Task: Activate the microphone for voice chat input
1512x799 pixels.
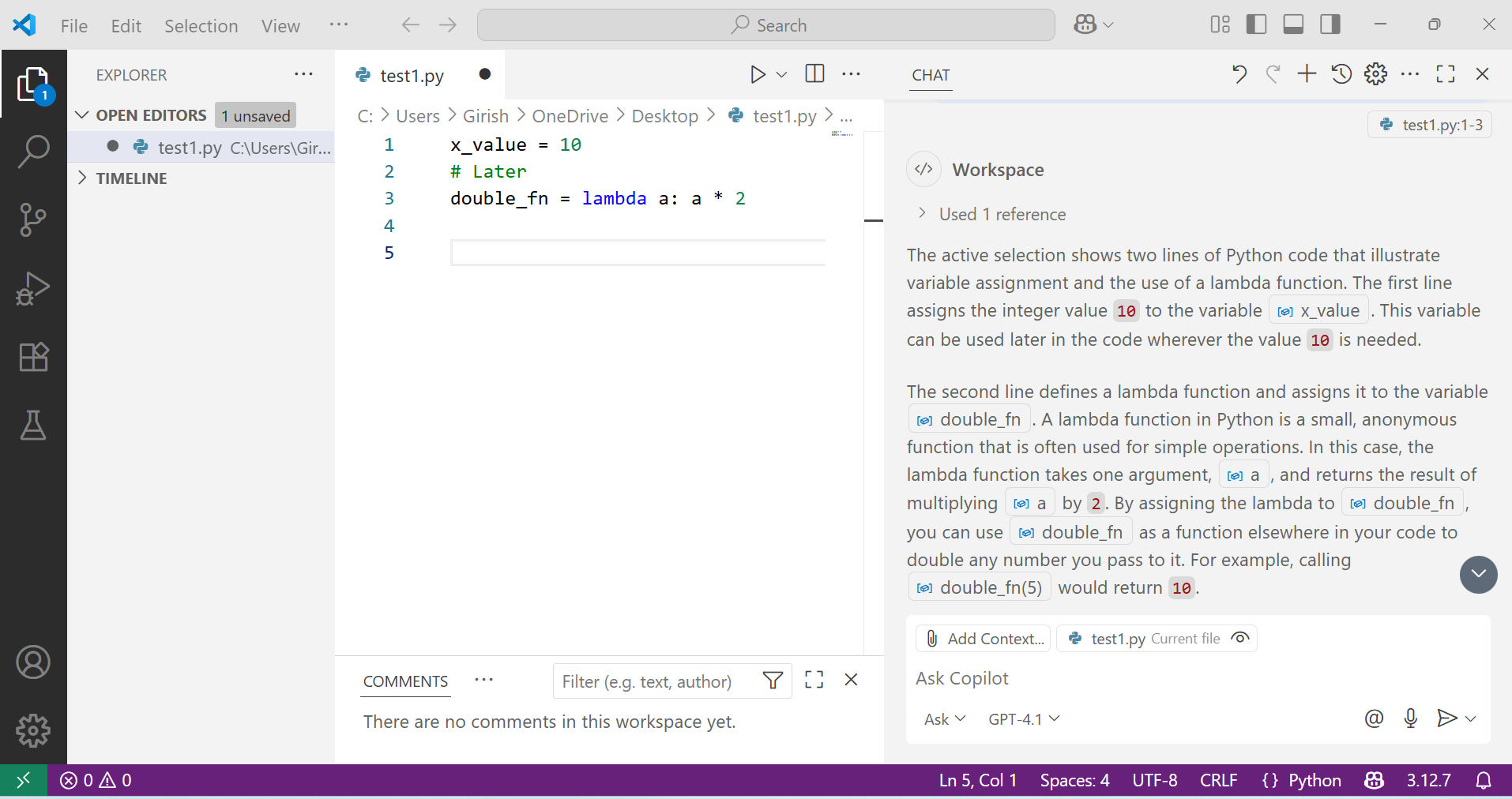Action: 1411,718
